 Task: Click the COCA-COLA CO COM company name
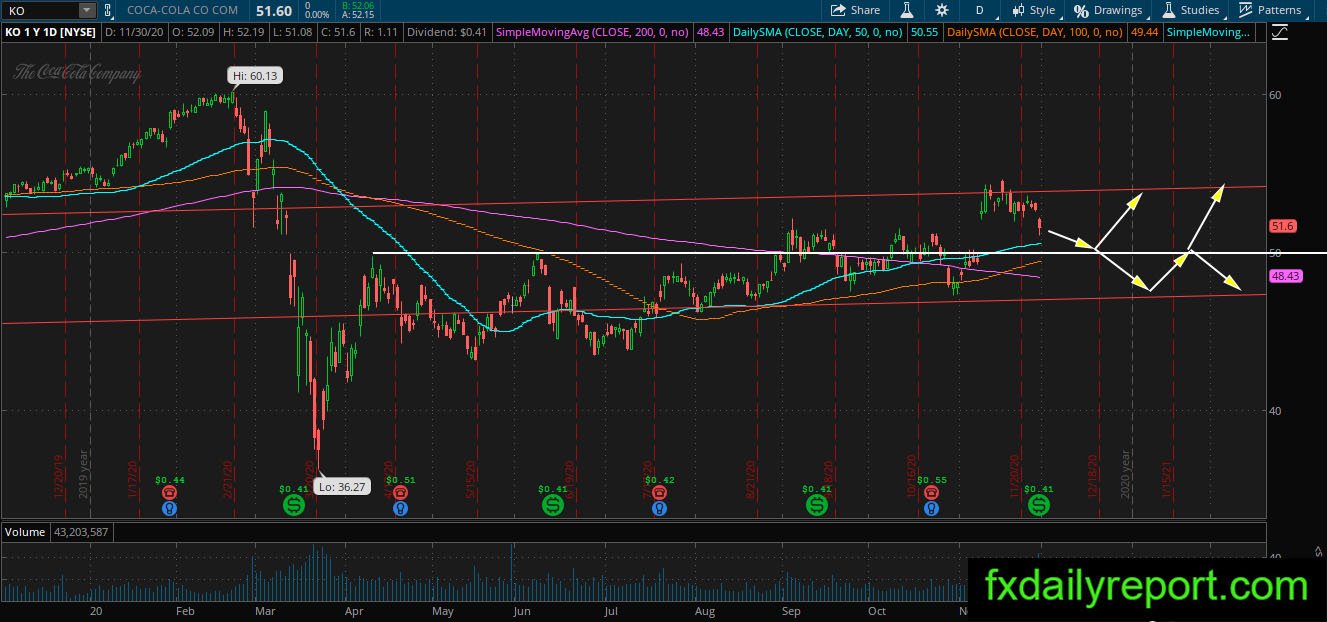point(183,10)
